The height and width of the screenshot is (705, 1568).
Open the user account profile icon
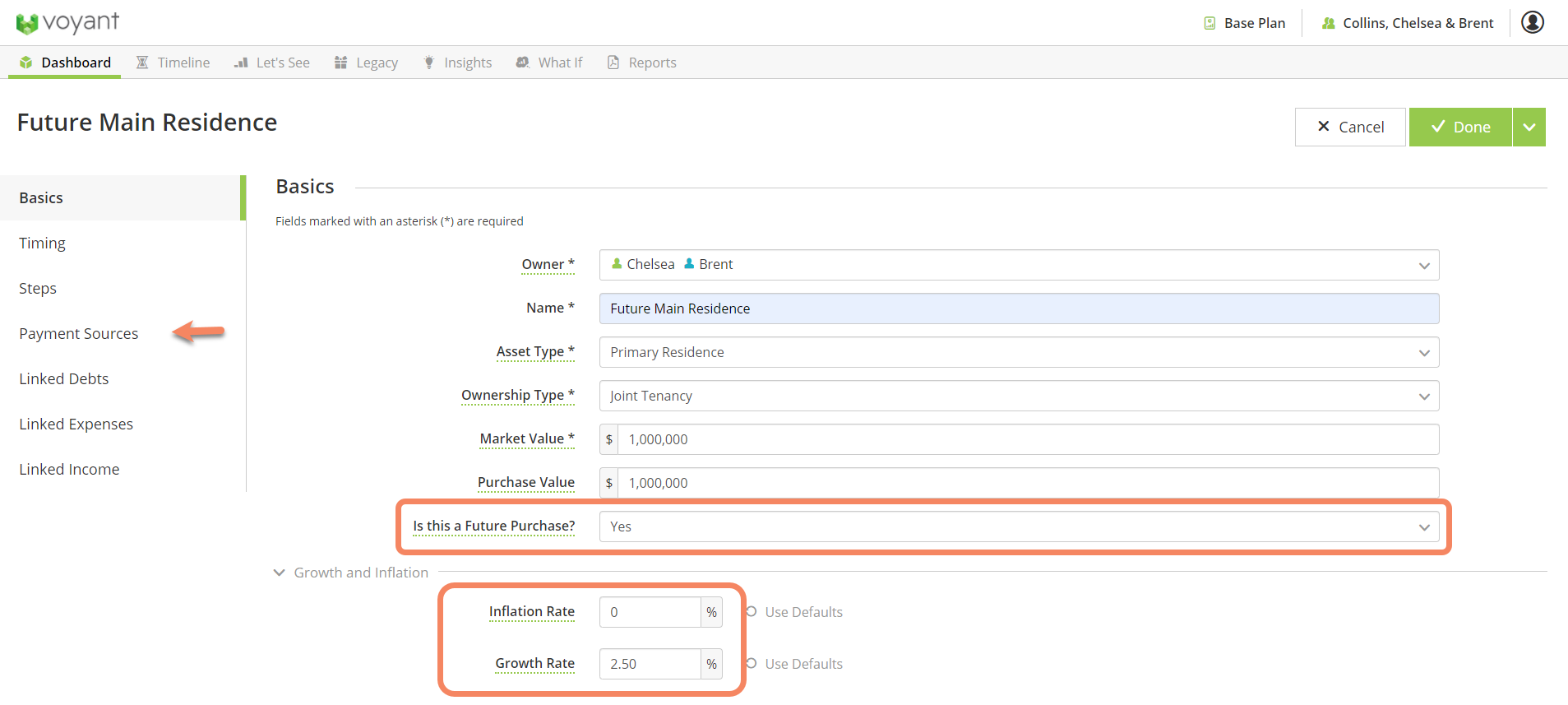click(1533, 22)
